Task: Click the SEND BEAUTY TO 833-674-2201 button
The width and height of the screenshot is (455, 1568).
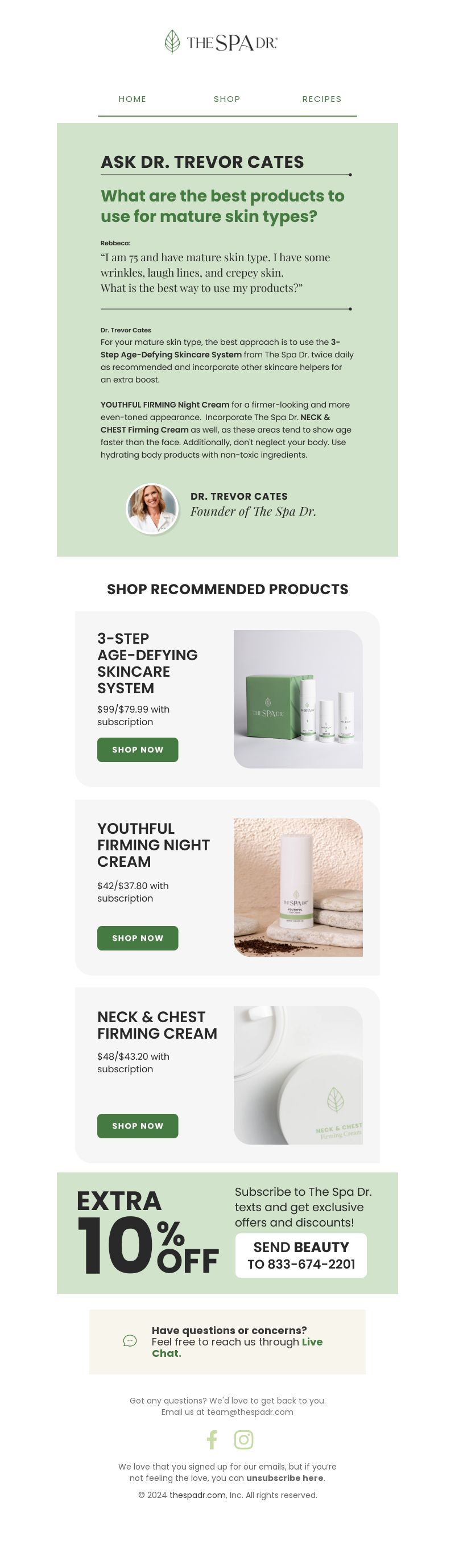Action: pyautogui.click(x=301, y=1256)
